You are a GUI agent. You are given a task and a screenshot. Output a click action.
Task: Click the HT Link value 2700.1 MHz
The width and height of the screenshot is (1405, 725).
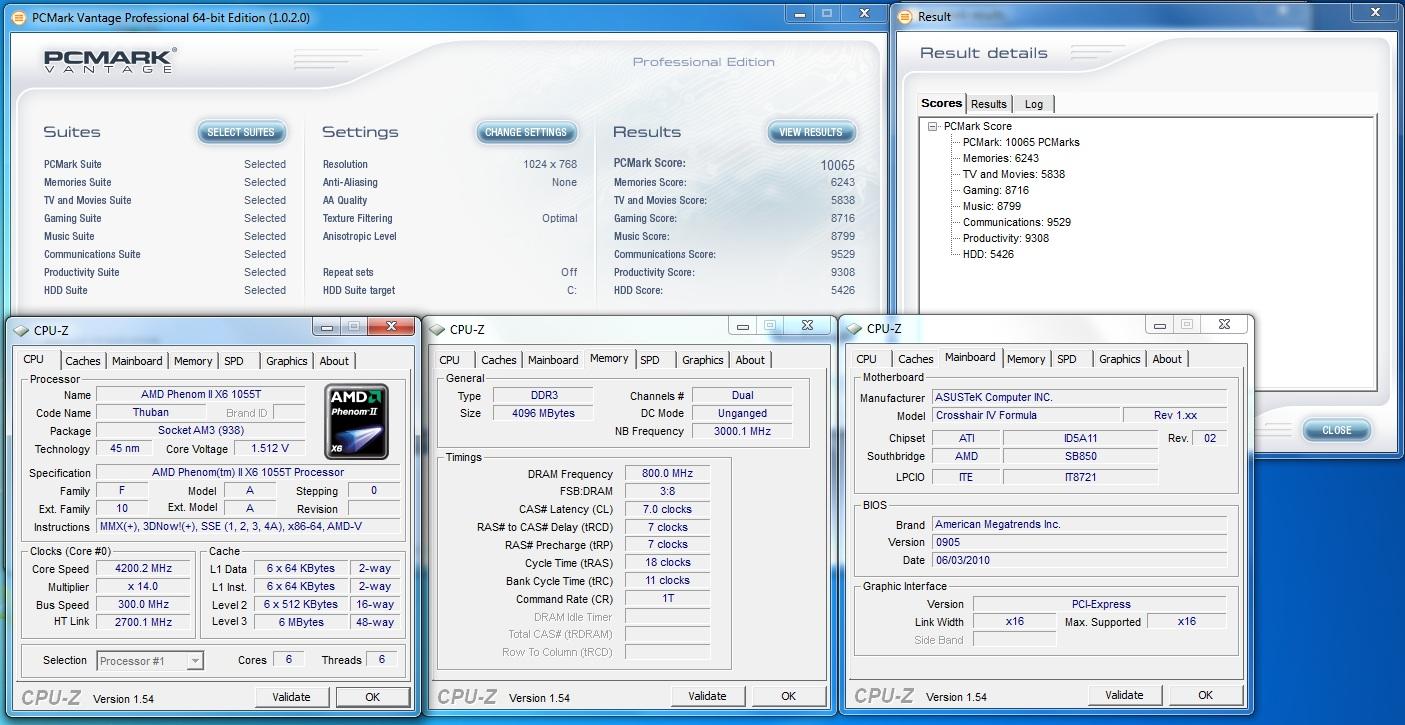point(144,622)
